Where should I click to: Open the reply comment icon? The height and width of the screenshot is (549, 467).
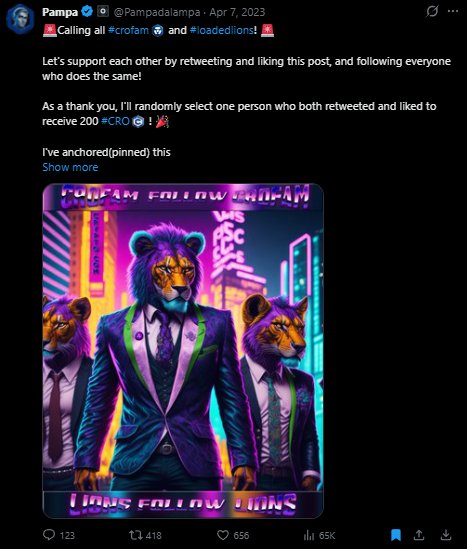49,535
